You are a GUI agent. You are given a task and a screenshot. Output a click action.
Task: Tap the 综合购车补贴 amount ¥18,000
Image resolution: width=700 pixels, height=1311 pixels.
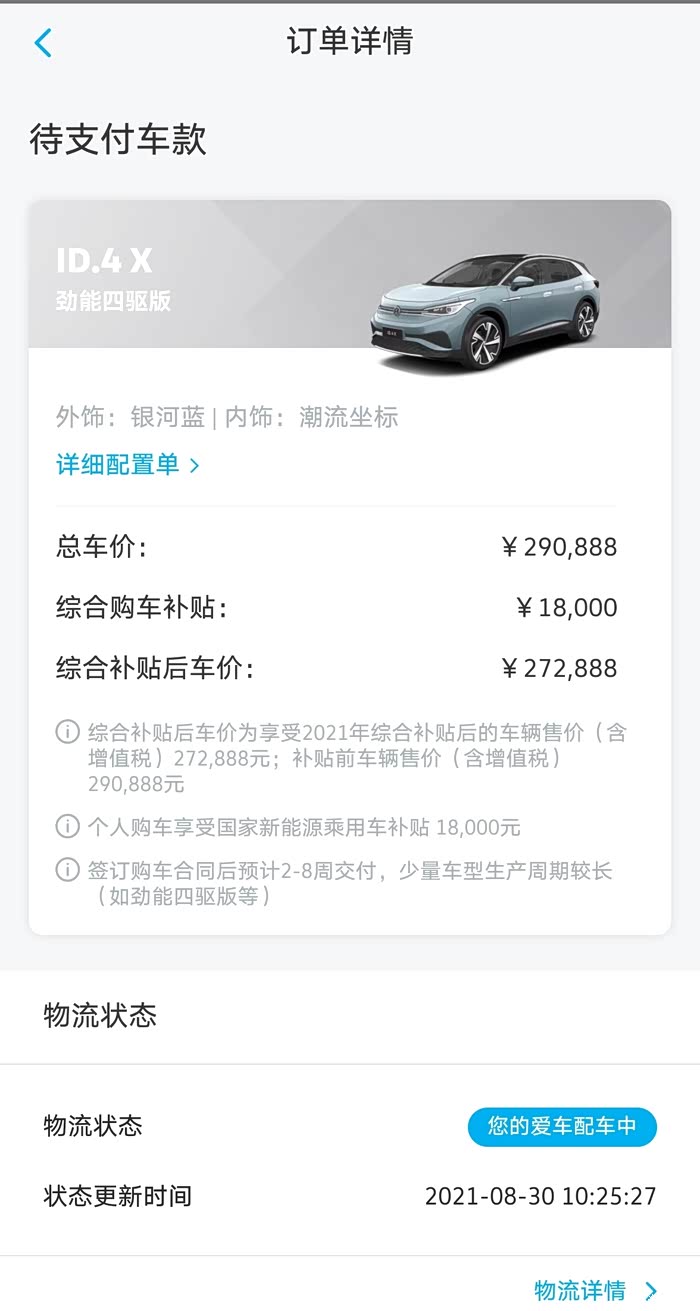click(567, 608)
